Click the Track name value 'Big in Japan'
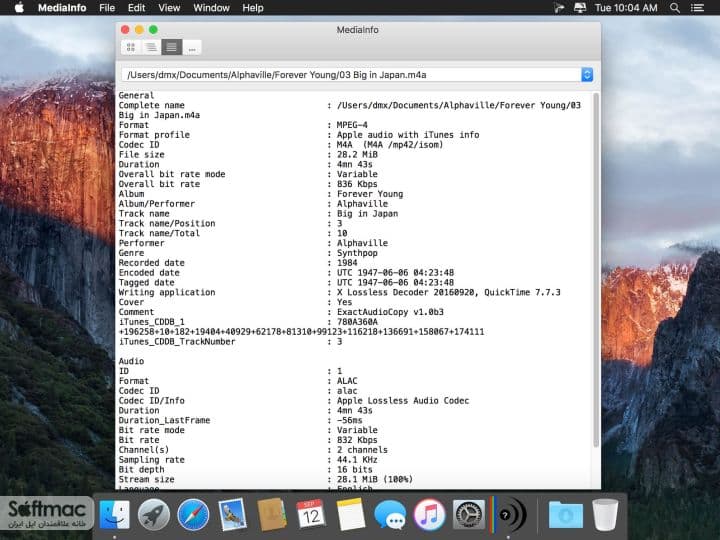The height and width of the screenshot is (540, 720). (x=367, y=214)
